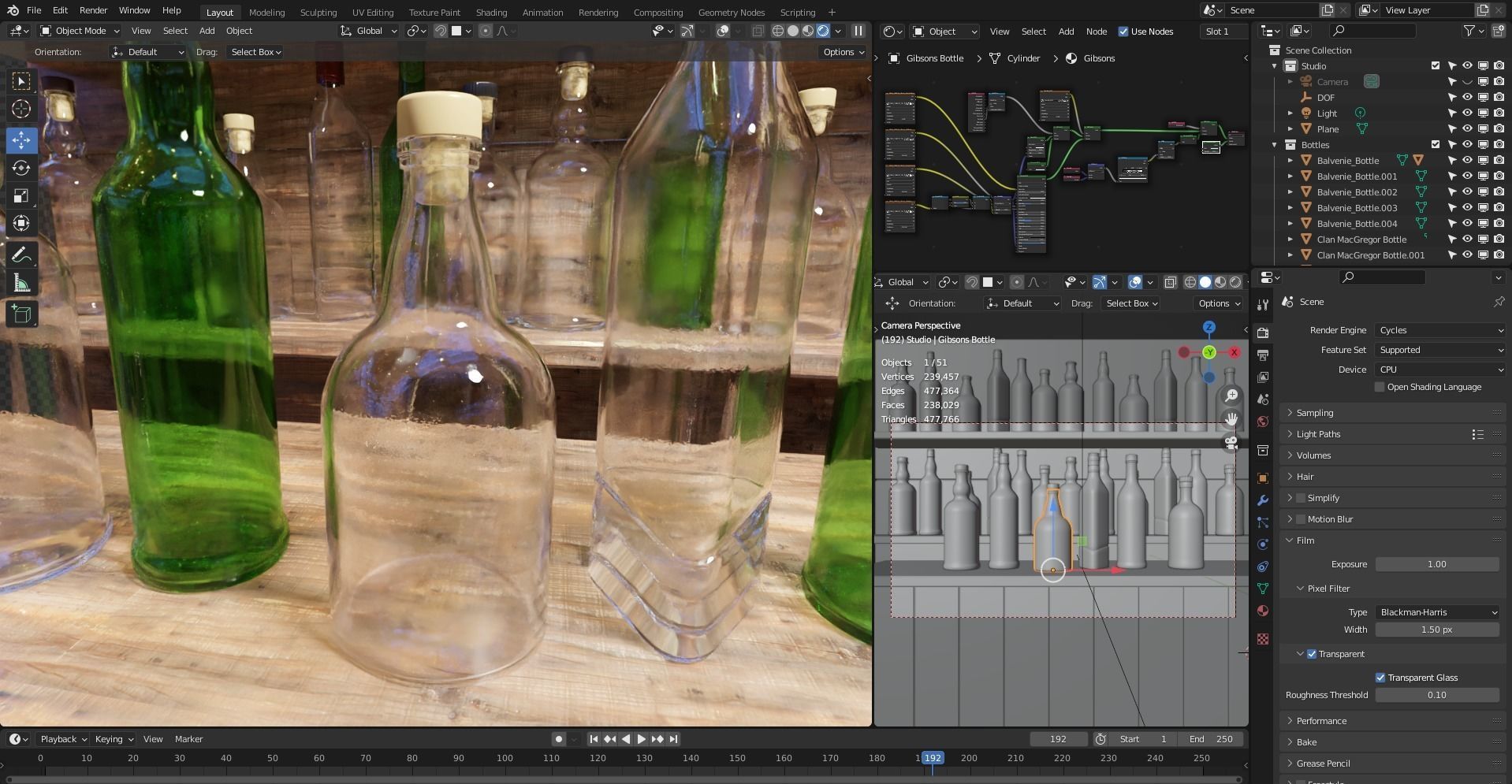Click the zoom gizmo in camera viewport
The width and height of the screenshot is (1512, 784).
(1231, 396)
